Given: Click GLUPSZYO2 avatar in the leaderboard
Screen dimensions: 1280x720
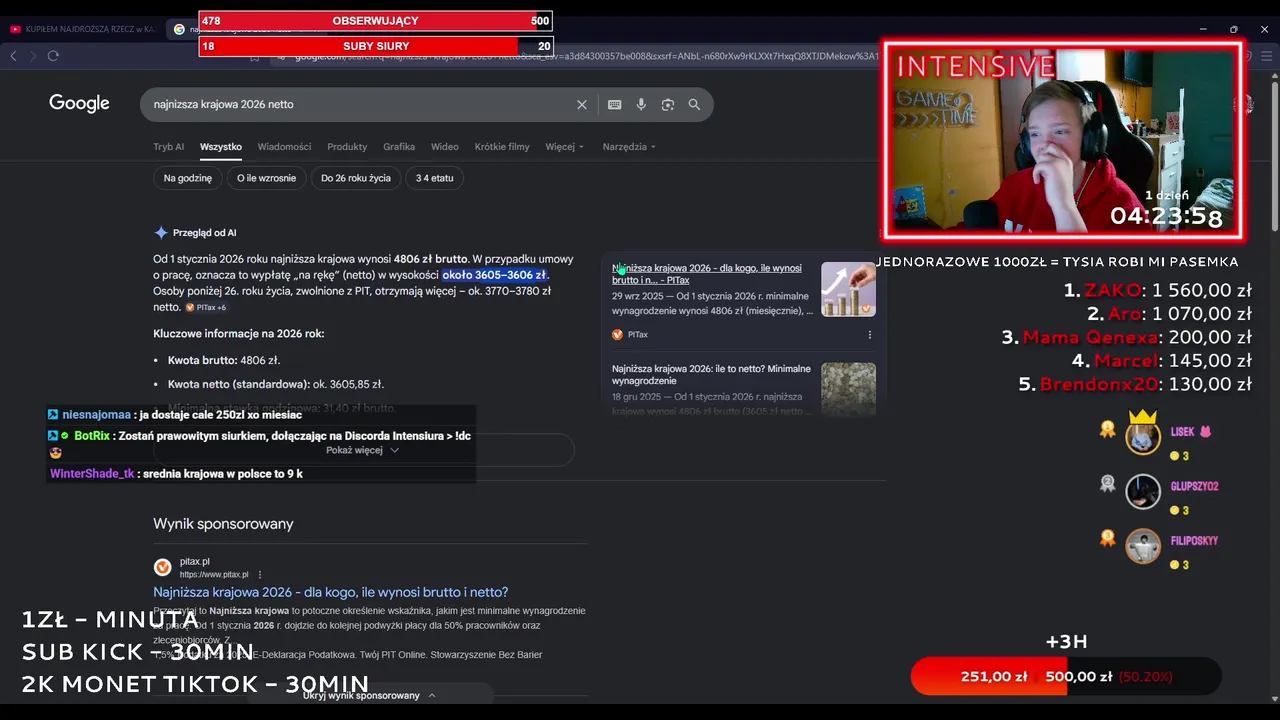Looking at the screenshot, I should pyautogui.click(x=1143, y=491).
